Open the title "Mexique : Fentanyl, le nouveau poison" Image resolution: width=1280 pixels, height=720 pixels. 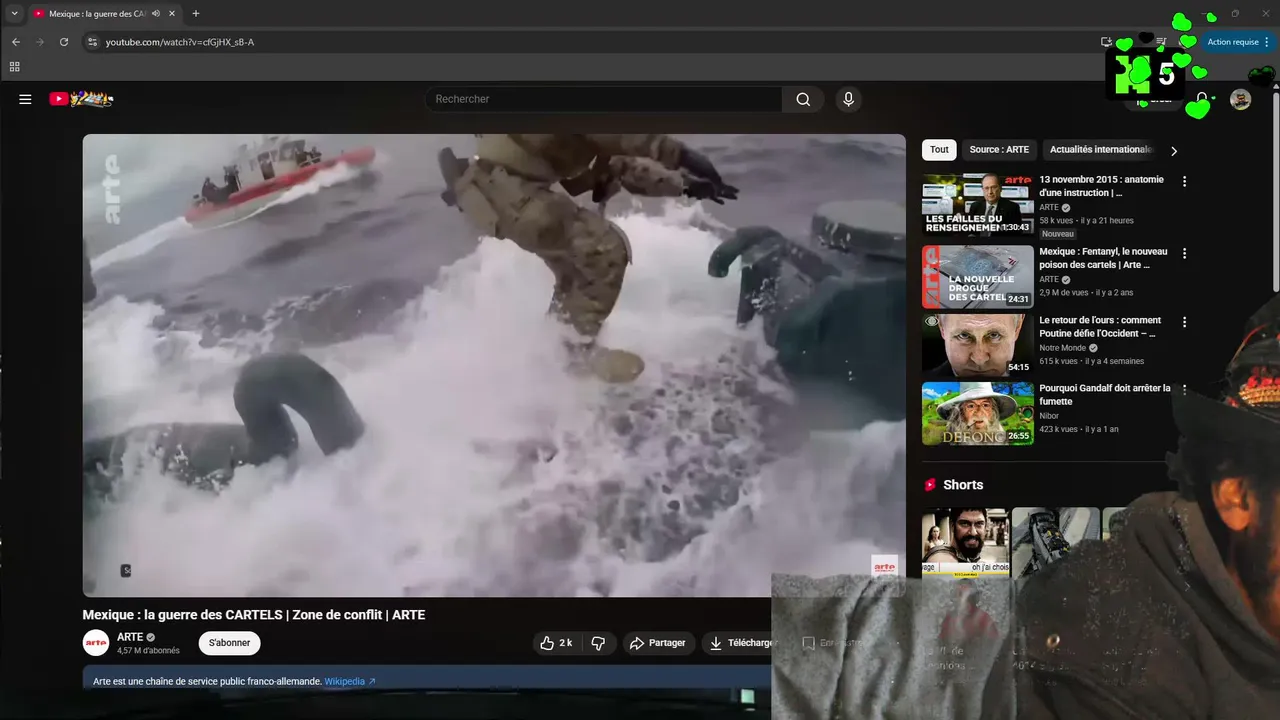coord(1103,258)
